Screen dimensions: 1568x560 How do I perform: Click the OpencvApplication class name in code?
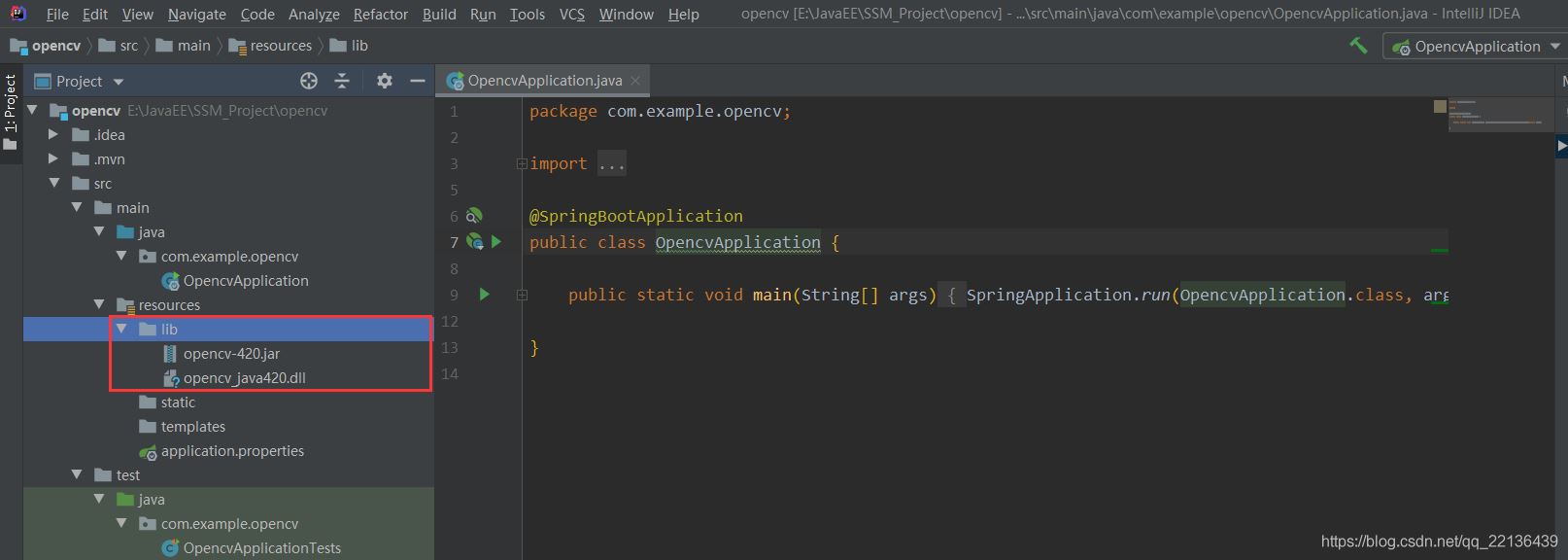737,242
